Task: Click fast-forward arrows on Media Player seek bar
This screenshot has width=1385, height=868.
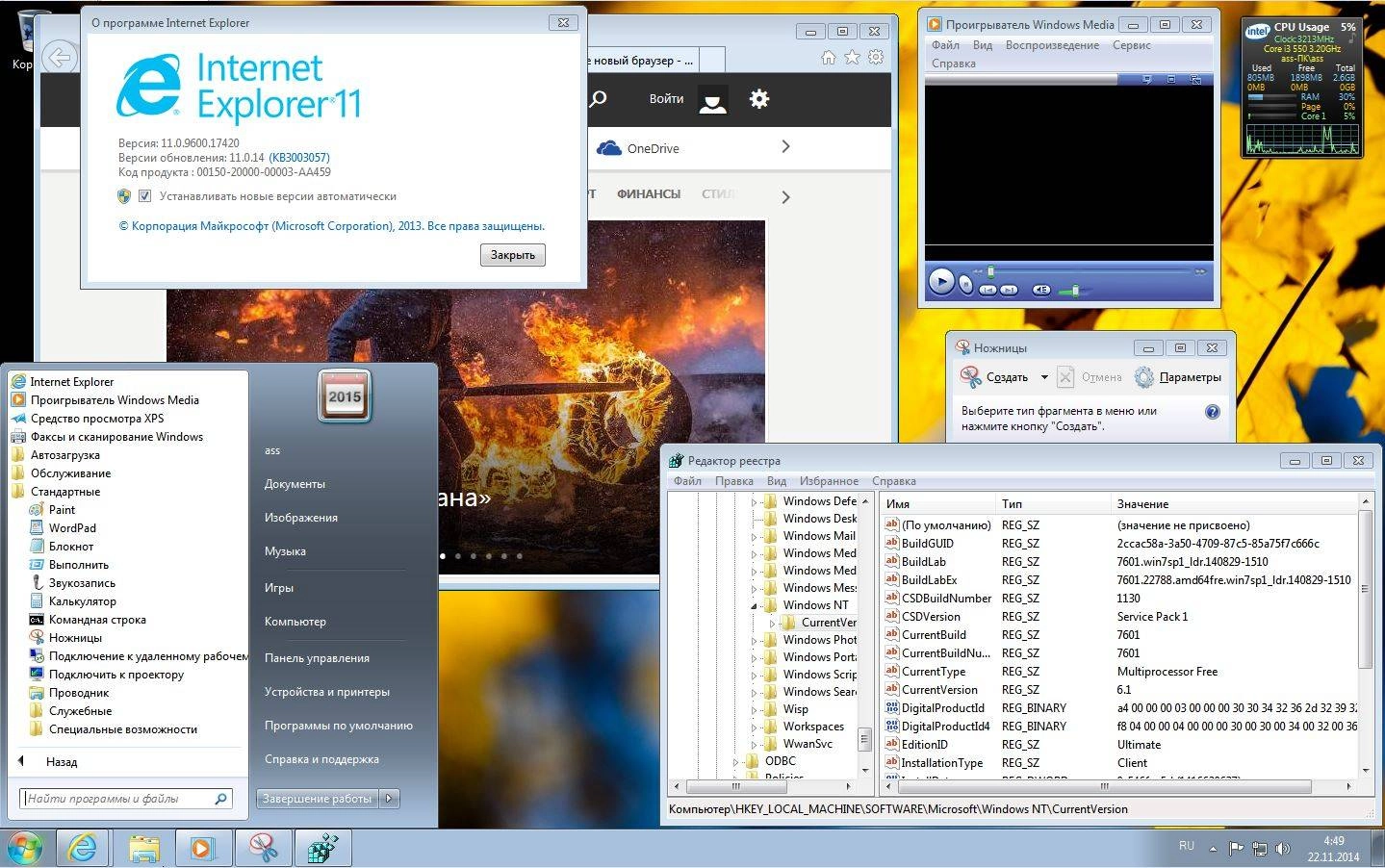Action: (x=1200, y=271)
